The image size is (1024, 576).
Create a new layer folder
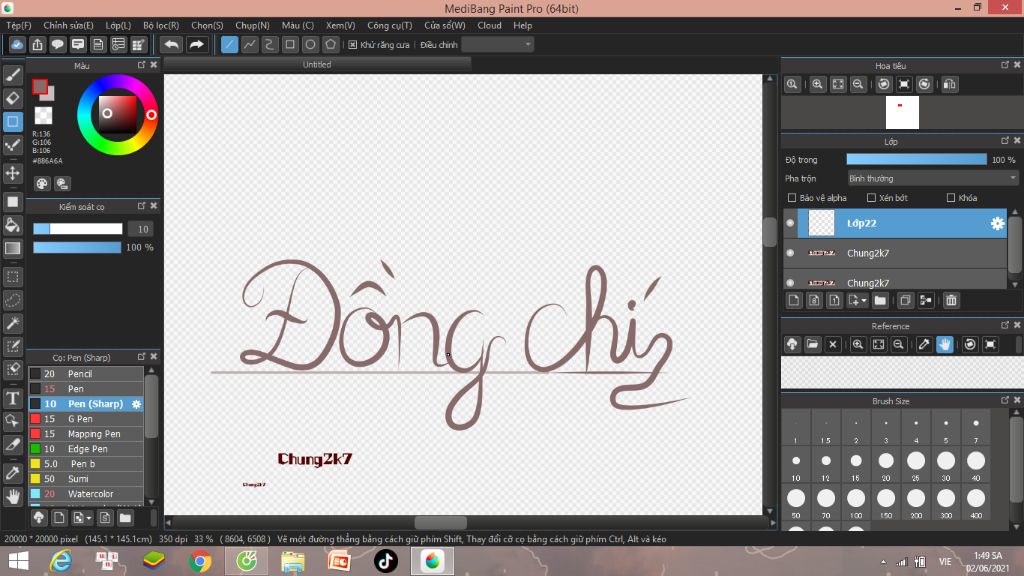880,300
